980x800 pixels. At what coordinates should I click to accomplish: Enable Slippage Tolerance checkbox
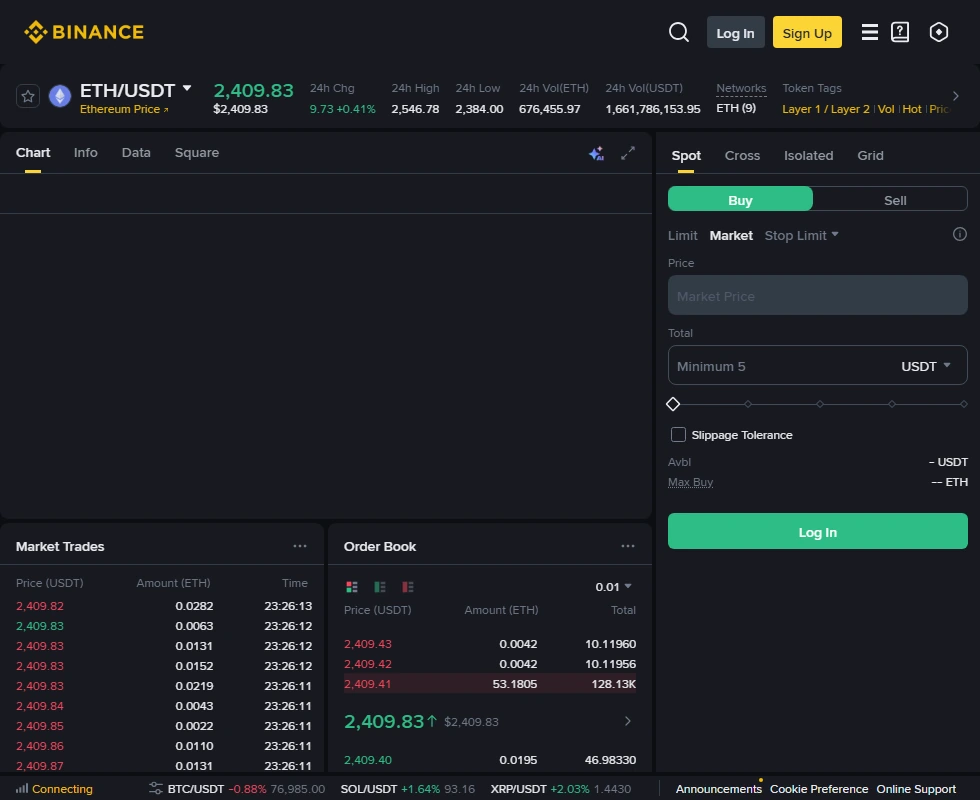(x=678, y=434)
